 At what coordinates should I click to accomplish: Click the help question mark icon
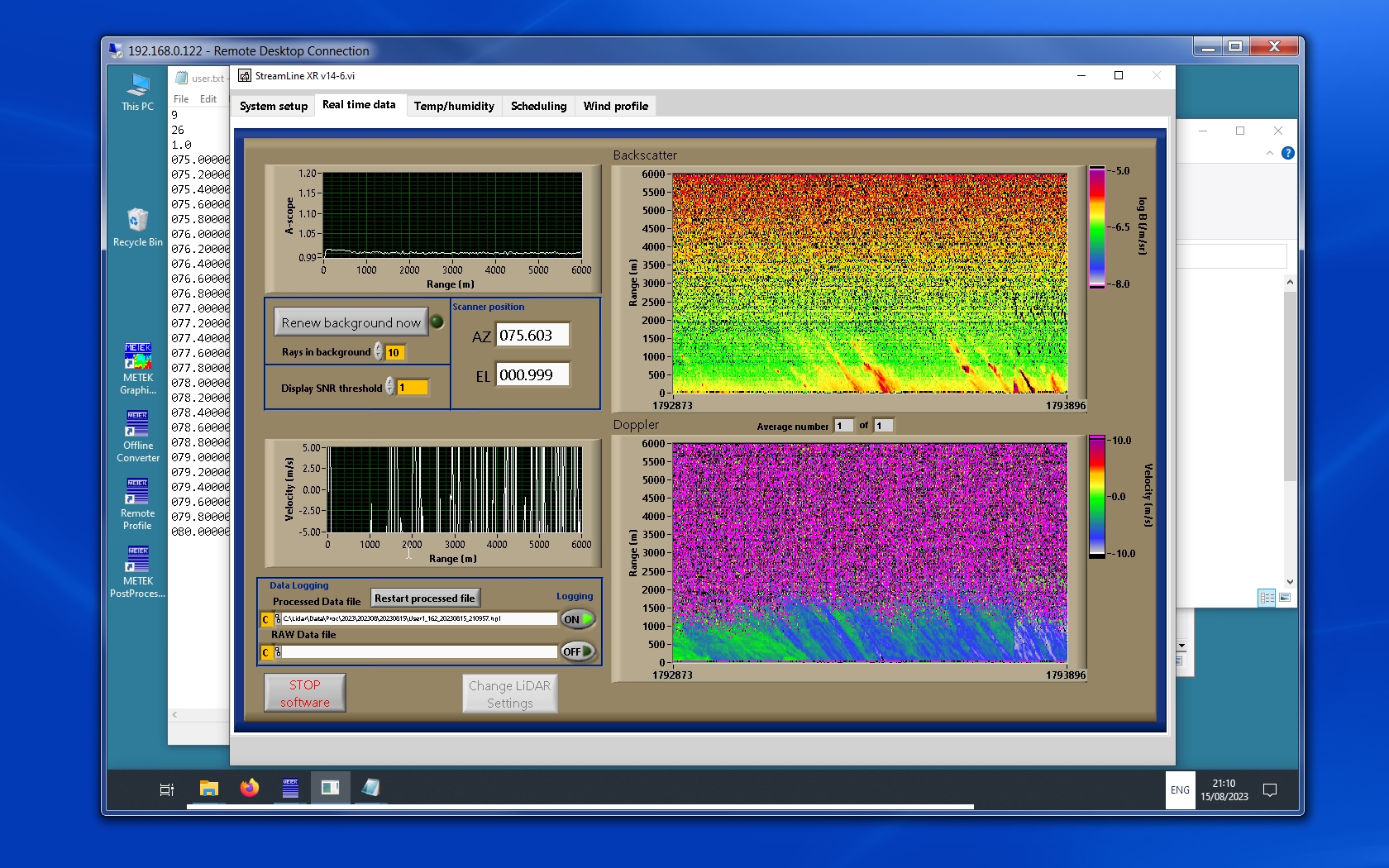pos(1287,153)
